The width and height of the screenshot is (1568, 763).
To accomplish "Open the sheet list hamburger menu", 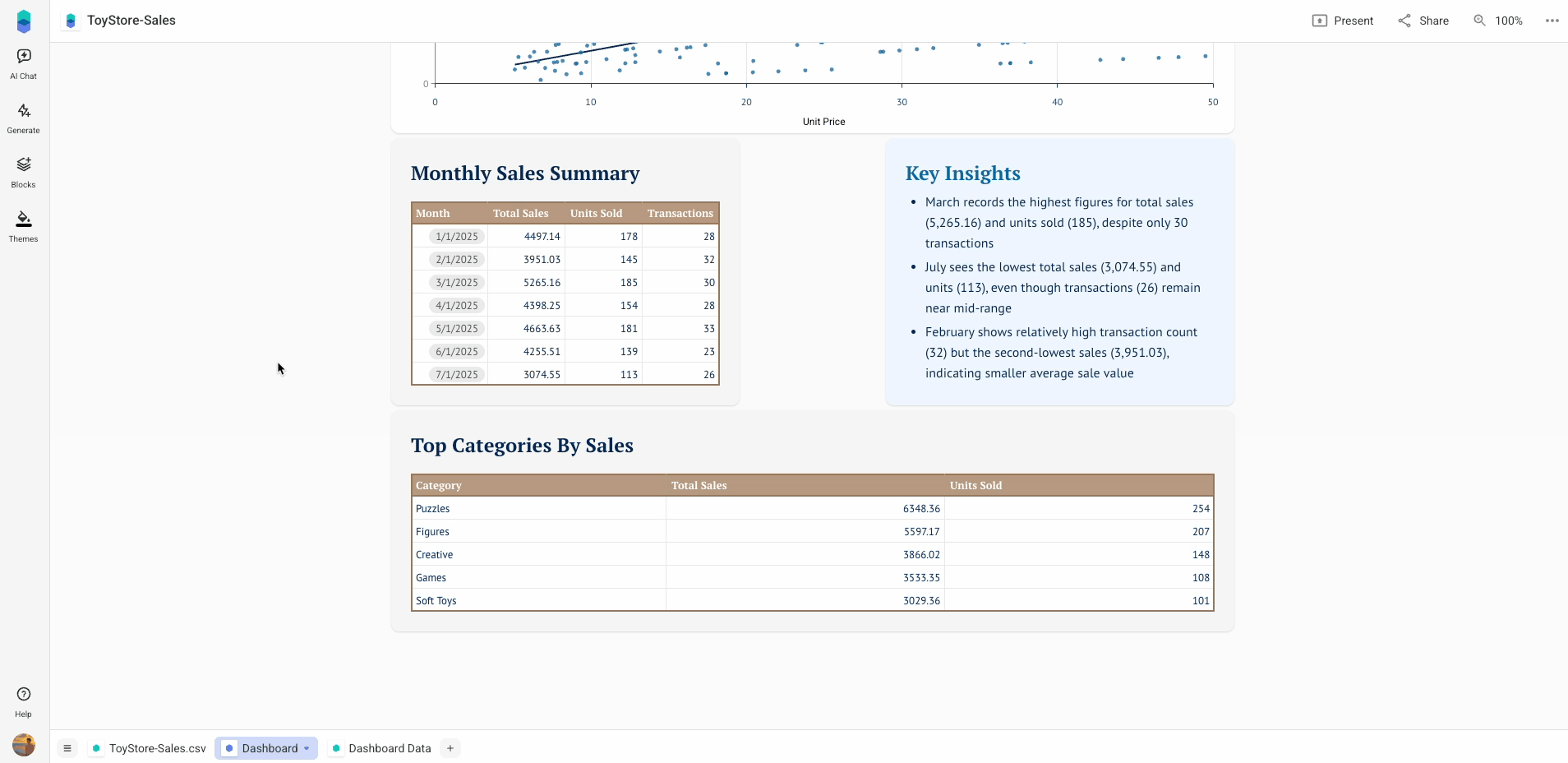I will click(x=67, y=748).
